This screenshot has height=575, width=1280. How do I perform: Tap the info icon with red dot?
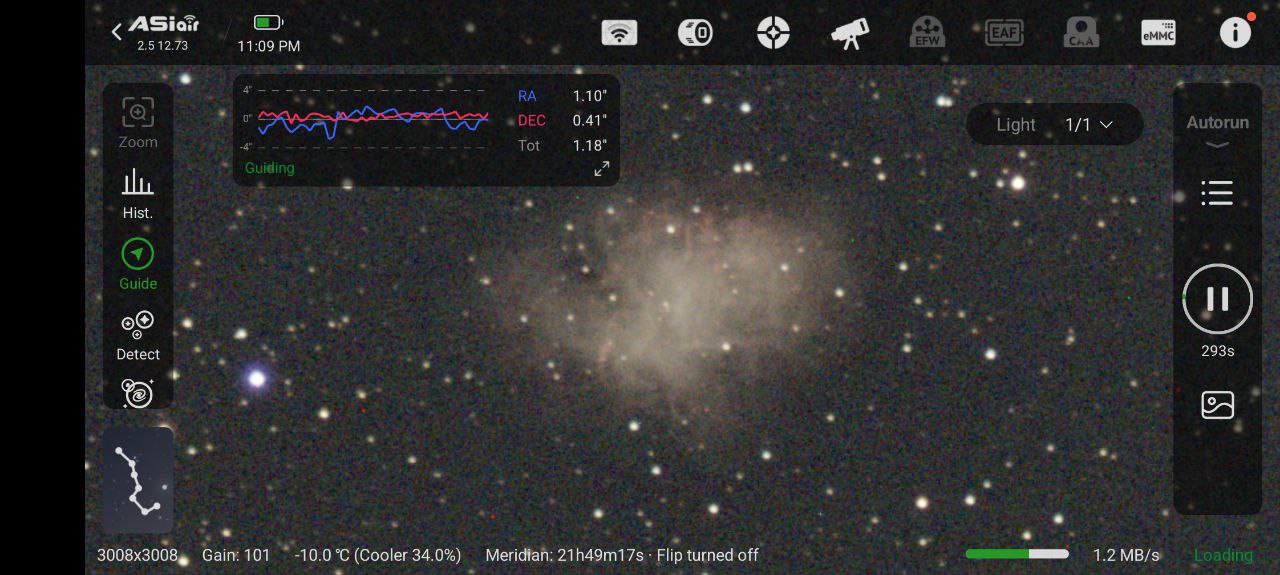1235,32
